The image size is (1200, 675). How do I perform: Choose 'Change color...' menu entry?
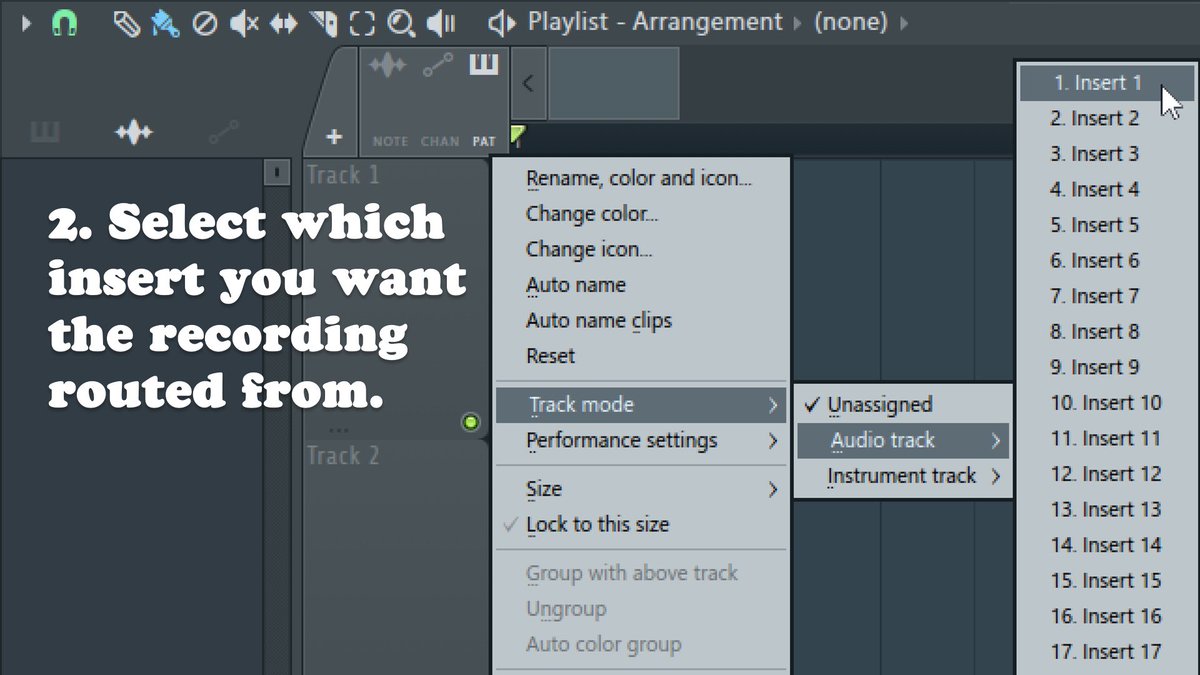click(x=592, y=214)
